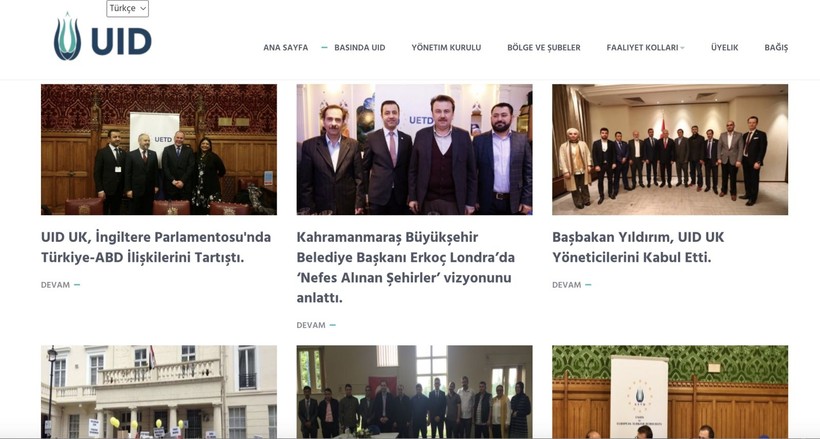Expand the Faaliyet Kolları menu arrow

coord(682,48)
